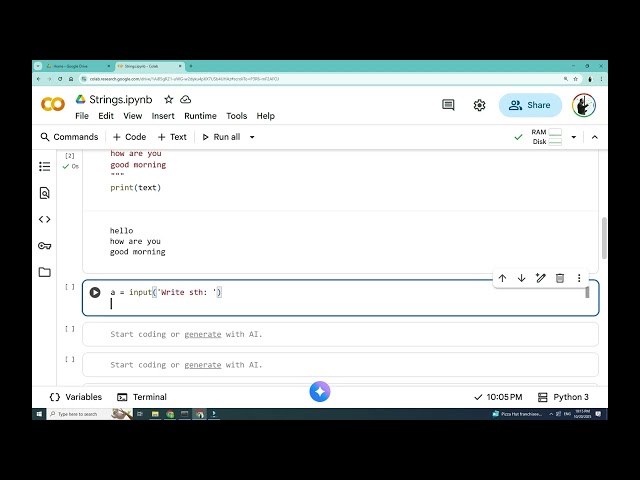Open the Tools menu
The height and width of the screenshot is (480, 640).
(x=237, y=116)
